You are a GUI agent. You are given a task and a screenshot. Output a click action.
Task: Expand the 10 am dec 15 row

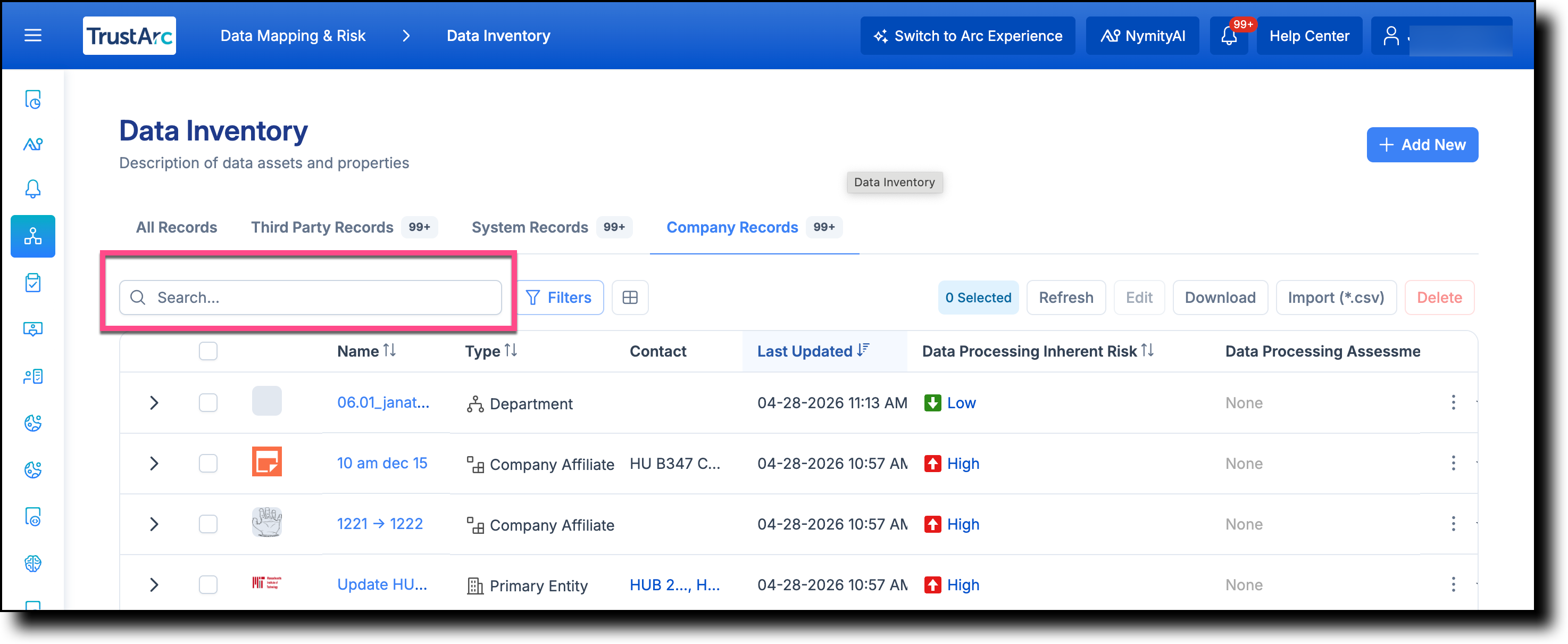point(154,463)
